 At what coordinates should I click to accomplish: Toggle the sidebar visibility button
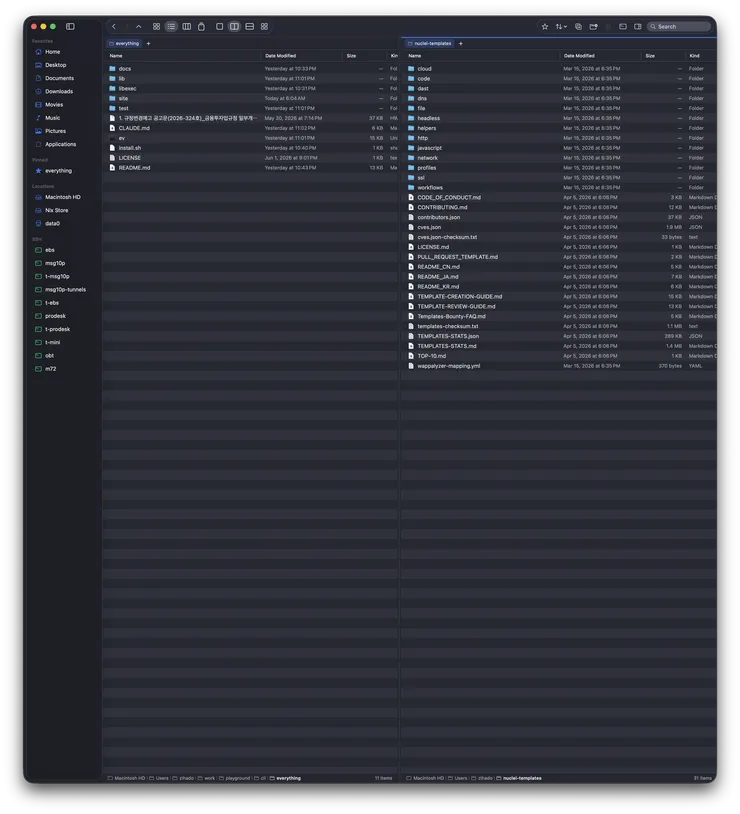click(x=70, y=26)
